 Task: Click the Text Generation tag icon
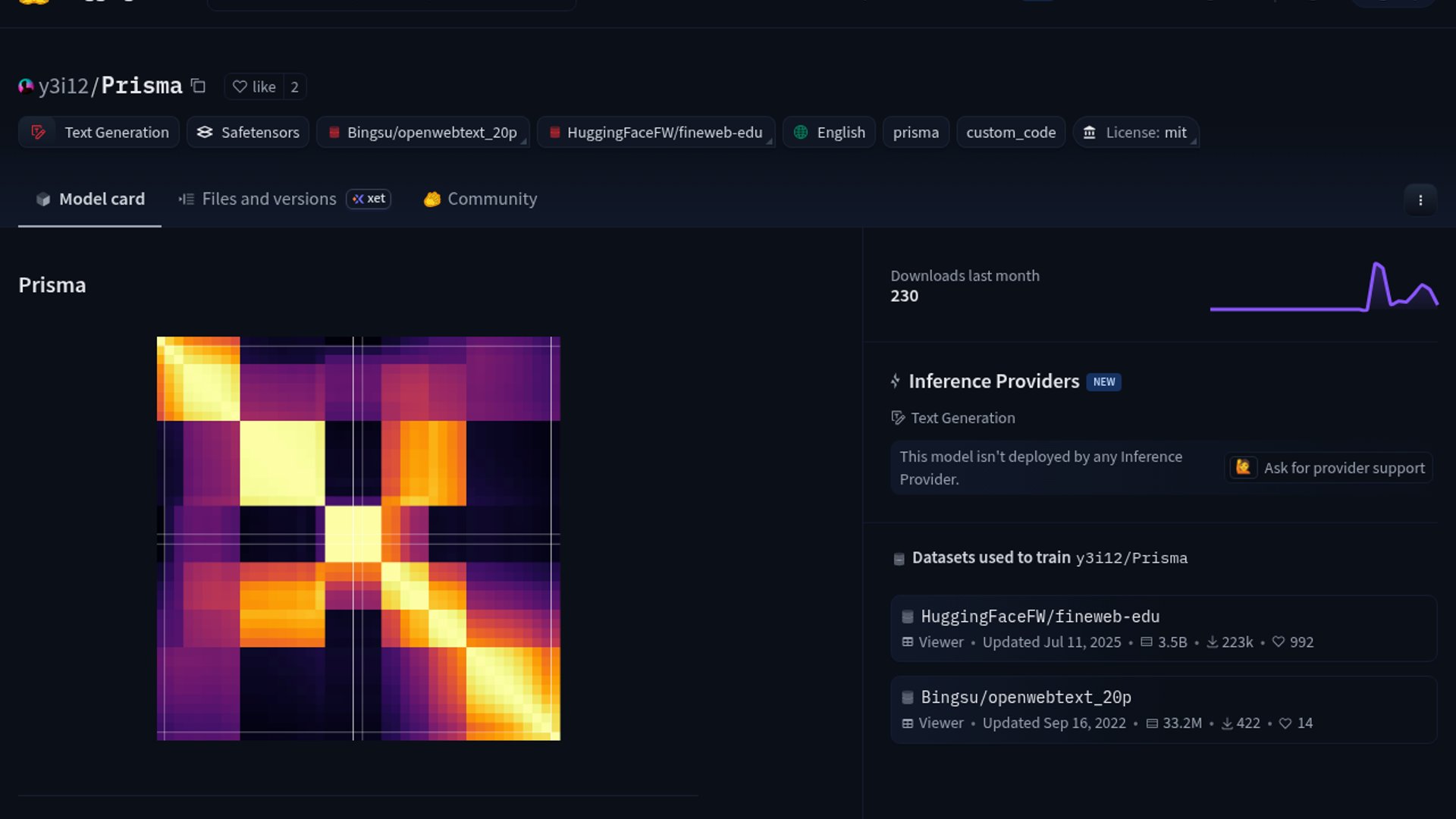38,133
